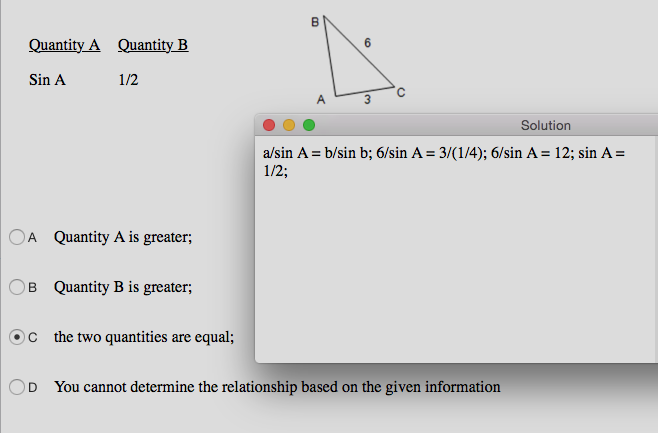
Task: Click the Sin A value
Action: tap(47, 79)
